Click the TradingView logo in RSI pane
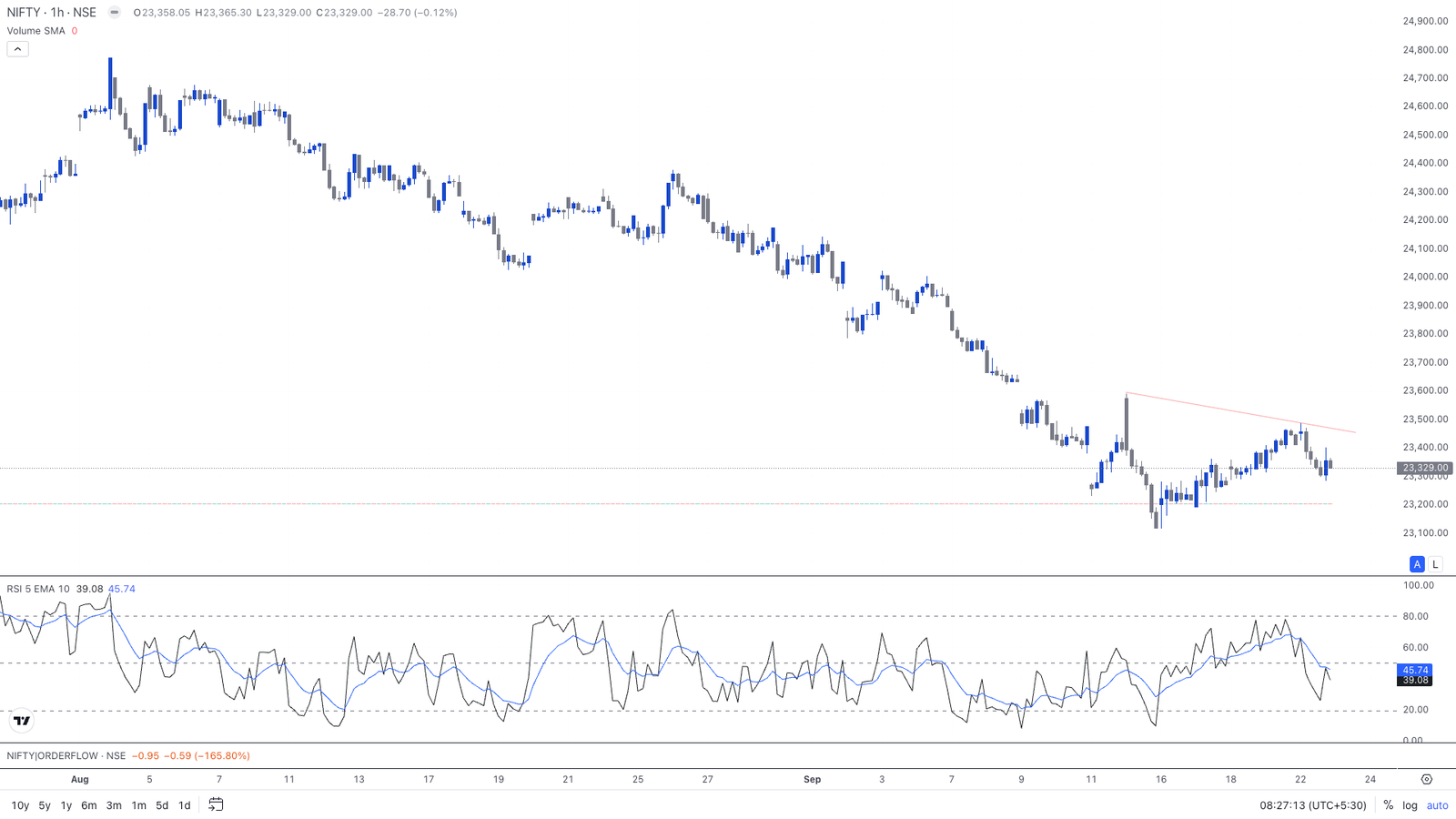1456x819 pixels. pos(22,721)
